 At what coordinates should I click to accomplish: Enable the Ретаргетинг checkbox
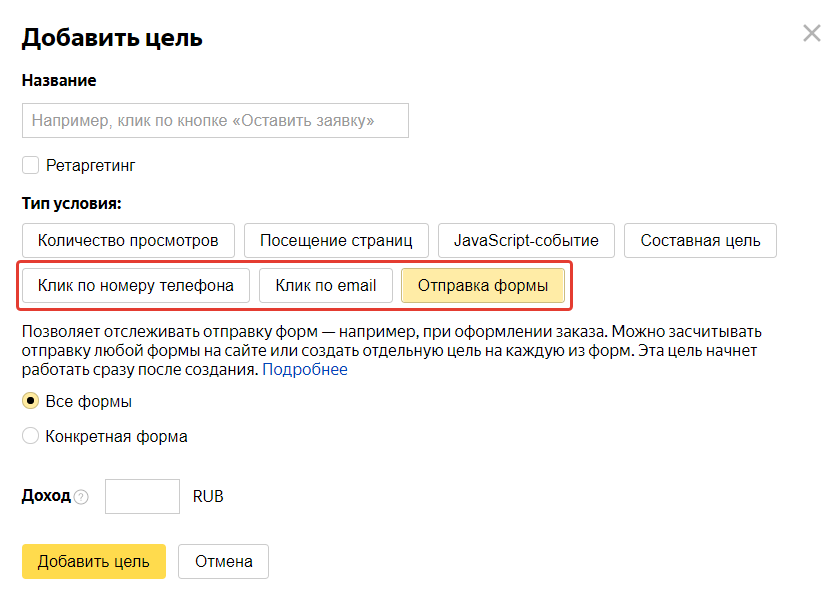30,165
